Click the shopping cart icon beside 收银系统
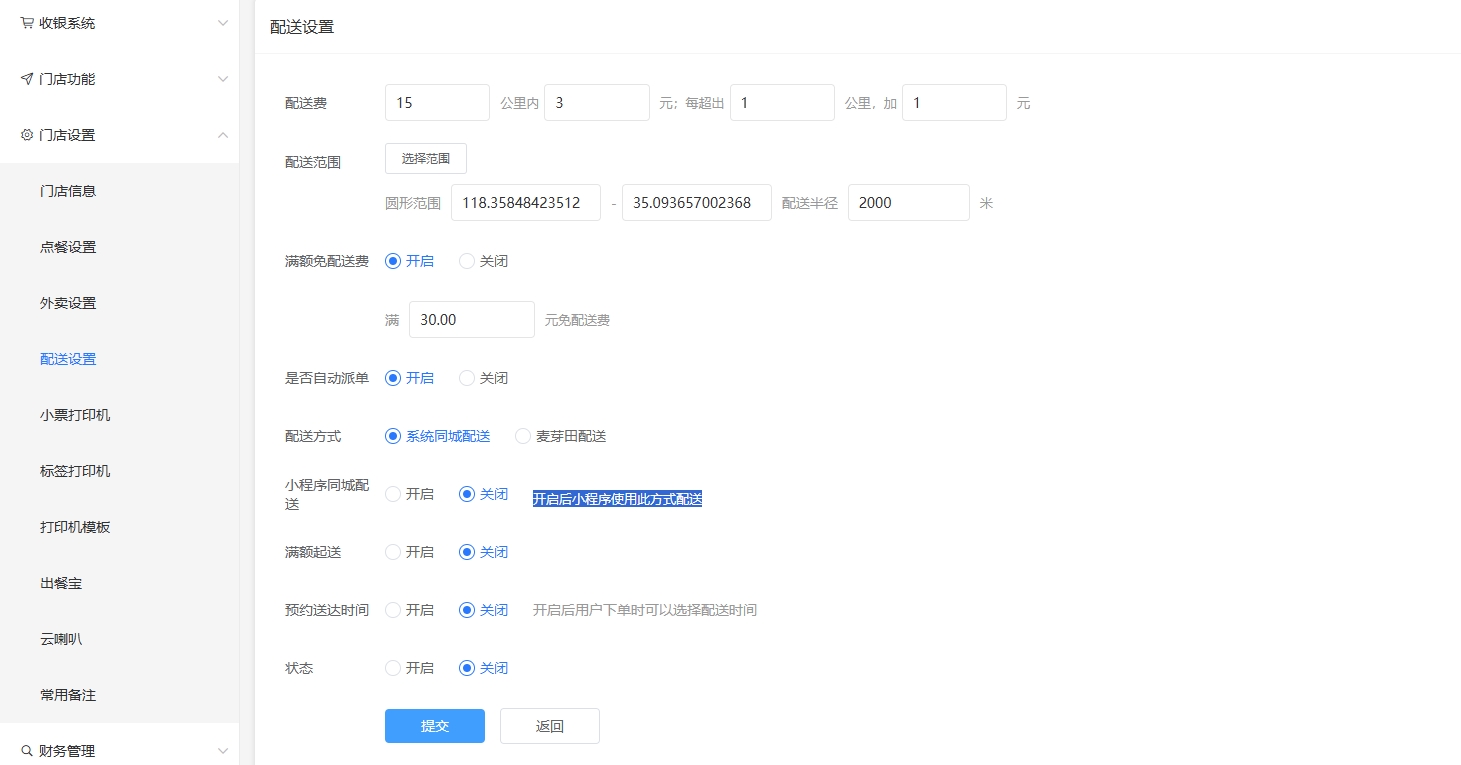 pos(27,23)
